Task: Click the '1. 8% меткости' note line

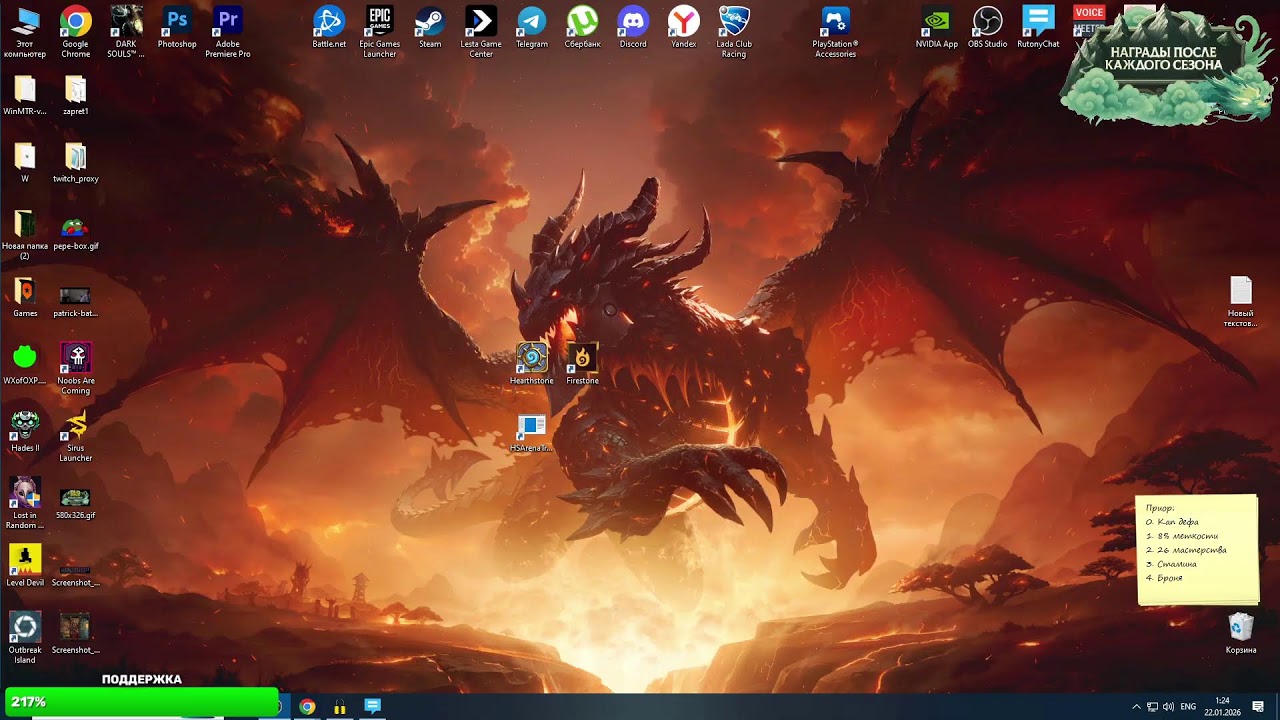Action: point(1182,536)
